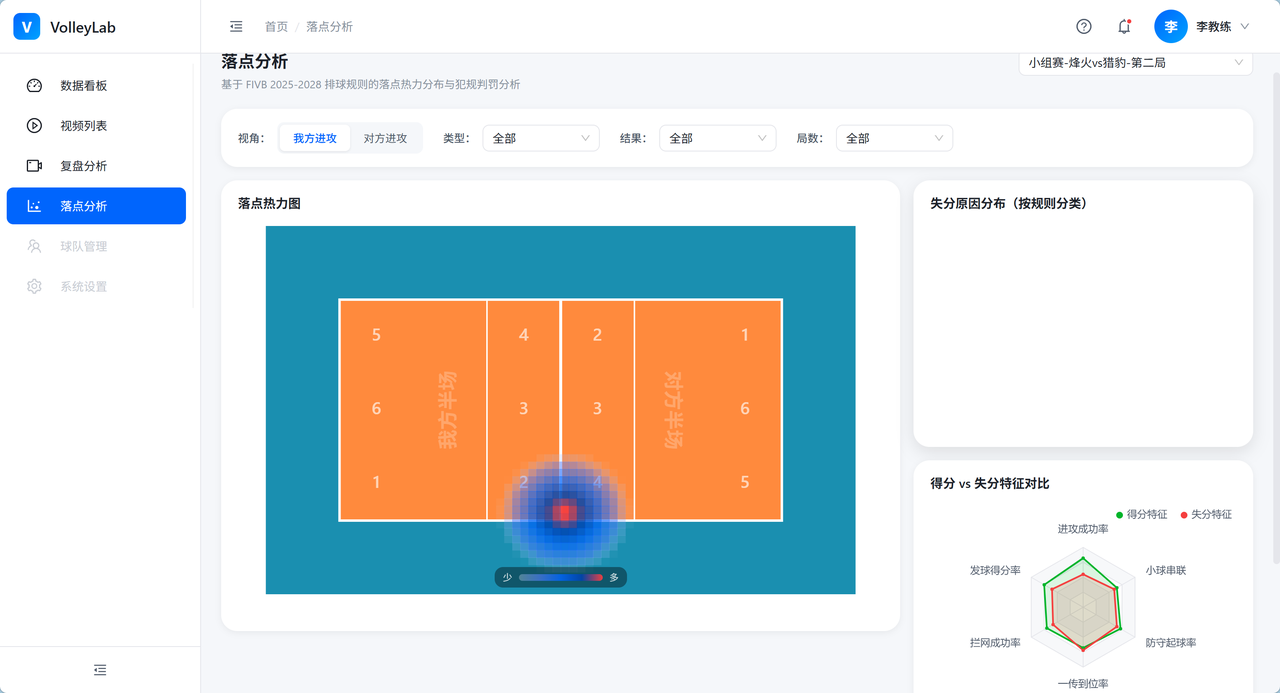The height and width of the screenshot is (693, 1280).
Task: Click 发球得分率 radar axis label
Action: [995, 570]
